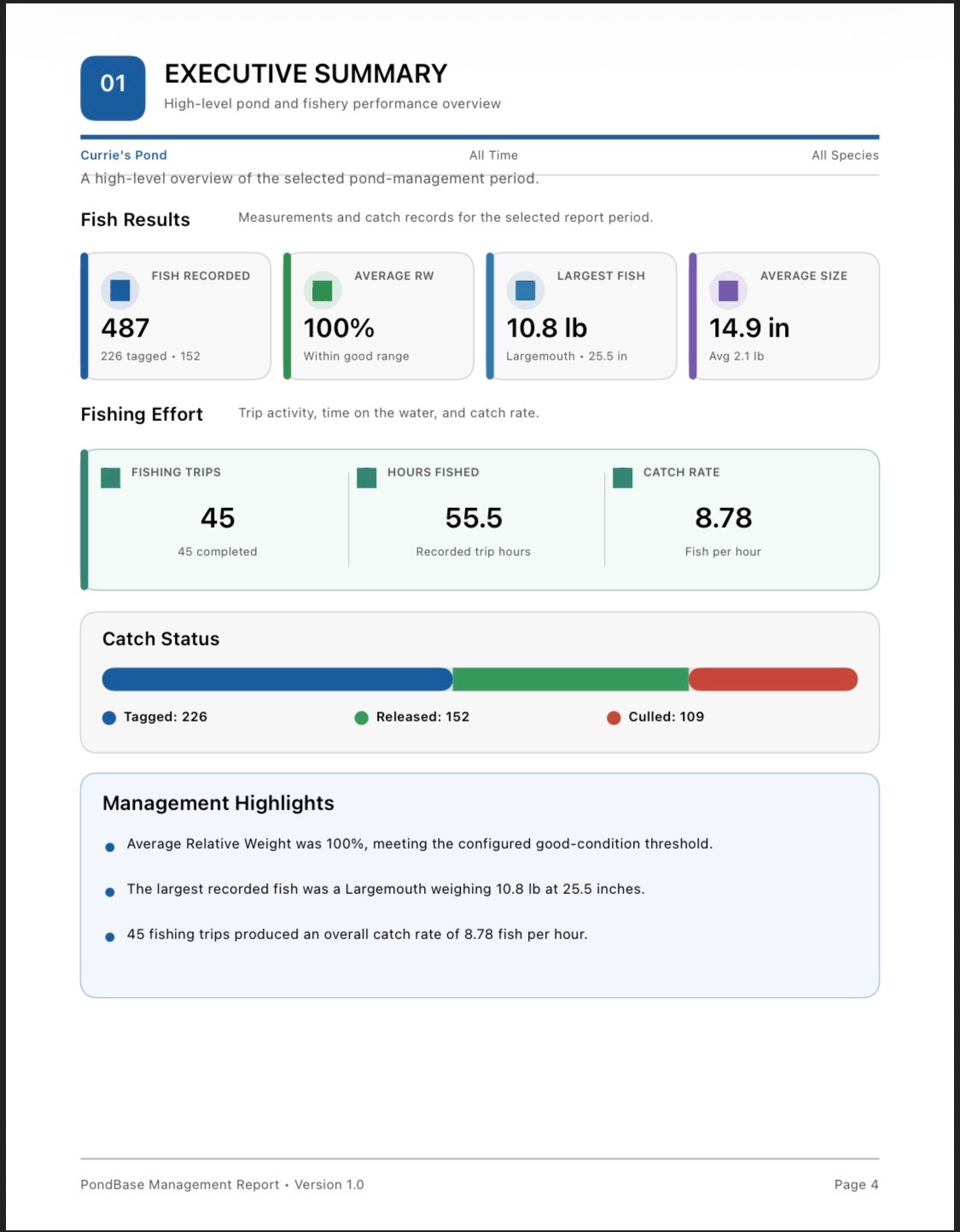Click the green square beside Catch Rate
Viewport: 960px width, 1232px height.
[x=623, y=478]
